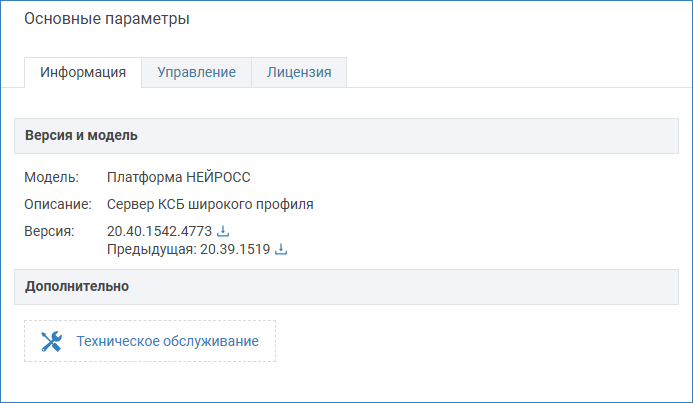The height and width of the screenshot is (403, 693).
Task: Click the Дополнительно section header
Action: pos(346,287)
